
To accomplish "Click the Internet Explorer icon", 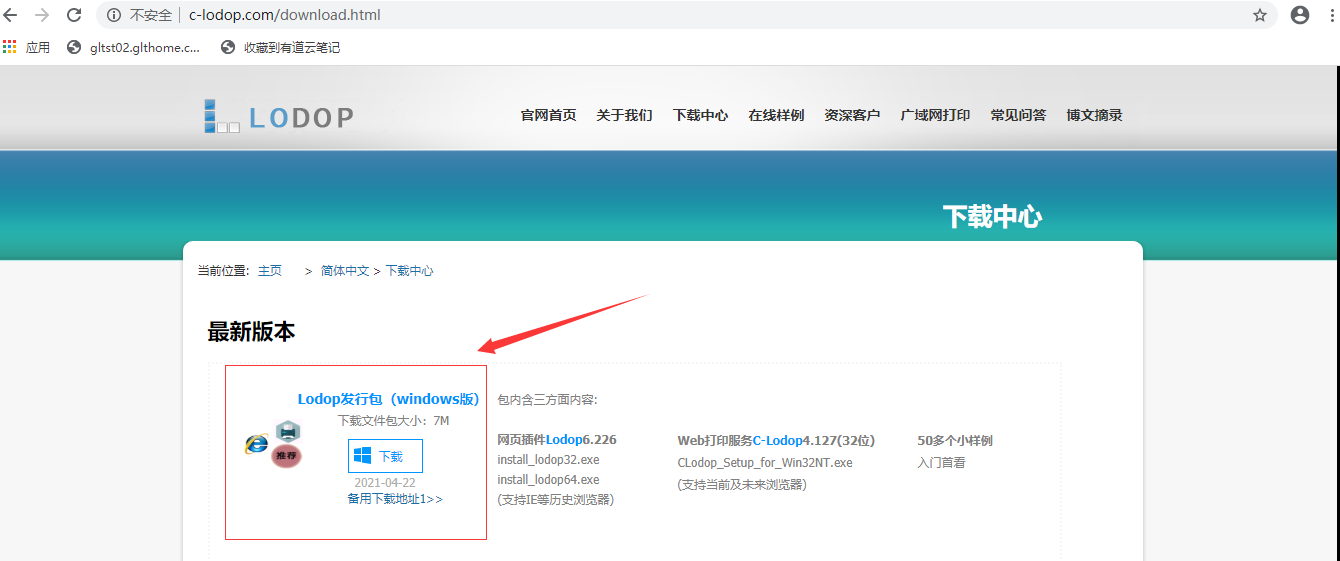I will point(257,444).
